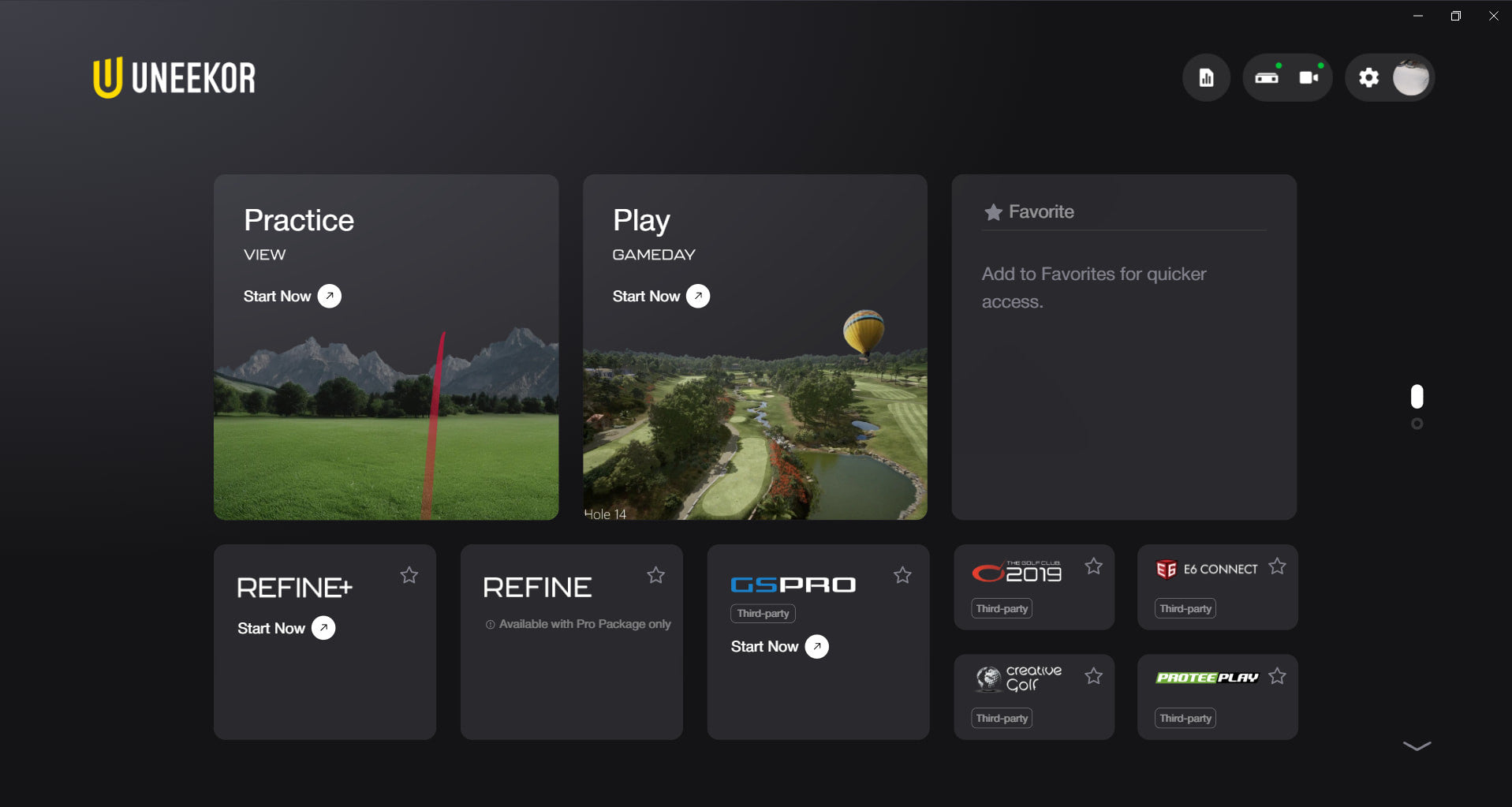
Task: Favorite REFINE with its star
Action: 655,575
